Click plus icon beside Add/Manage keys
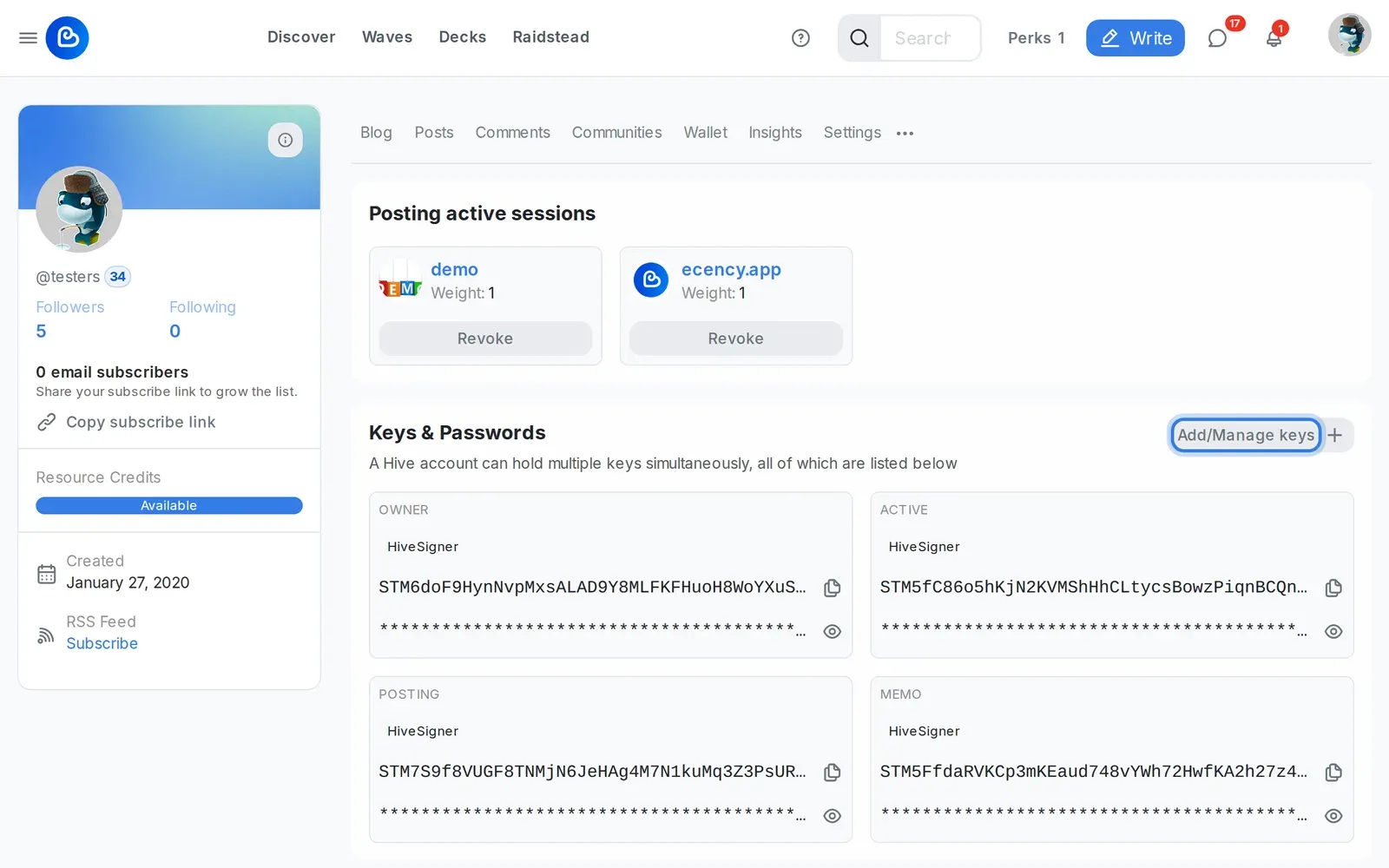The width and height of the screenshot is (1389, 868). (1336, 435)
